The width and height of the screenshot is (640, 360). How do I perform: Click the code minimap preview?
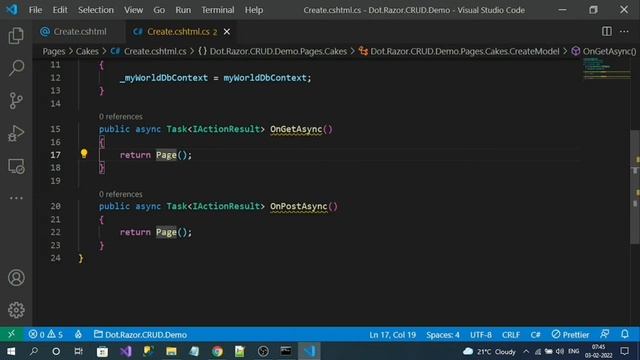607,69
